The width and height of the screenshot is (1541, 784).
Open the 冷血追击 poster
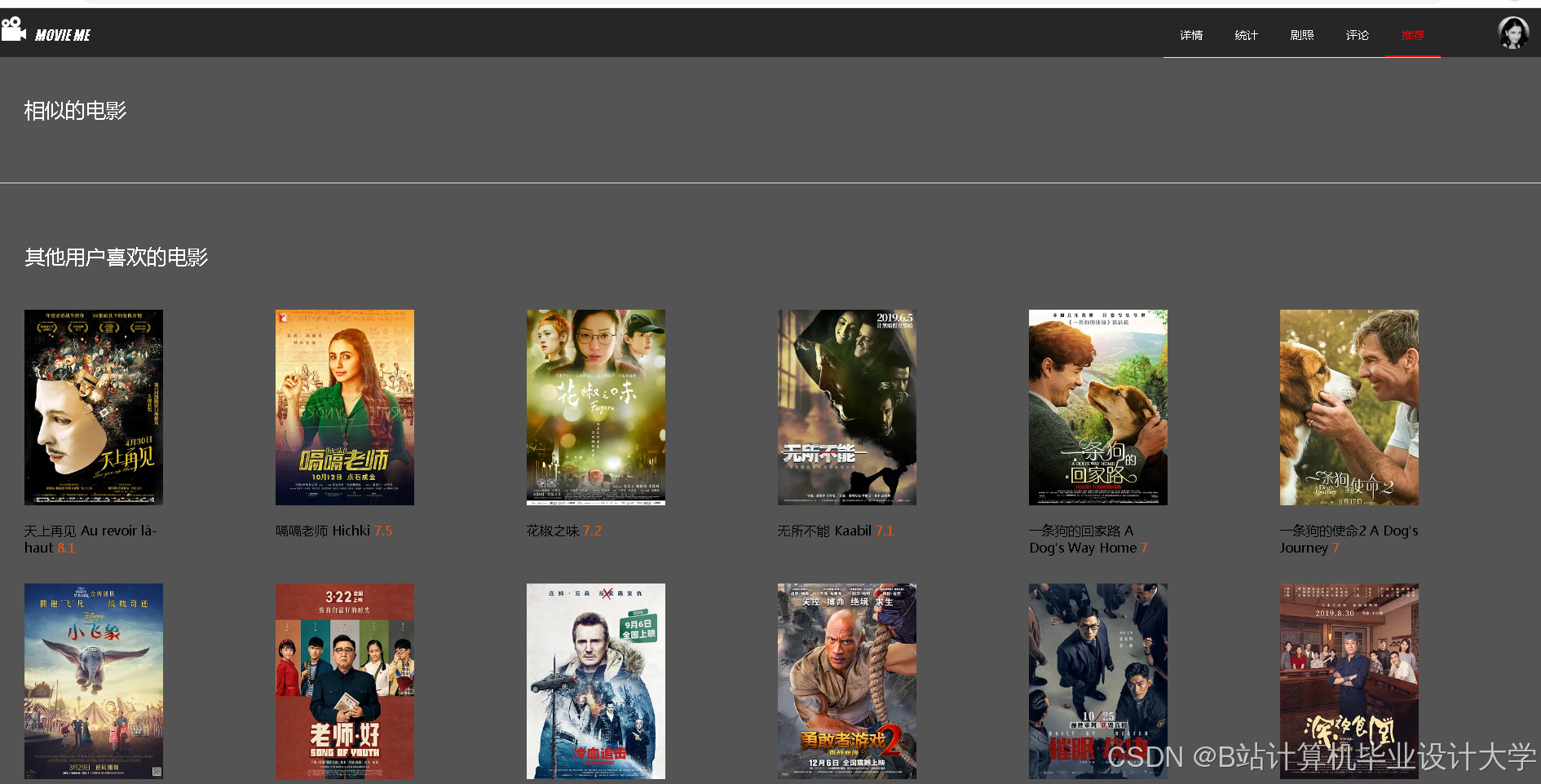pos(596,681)
